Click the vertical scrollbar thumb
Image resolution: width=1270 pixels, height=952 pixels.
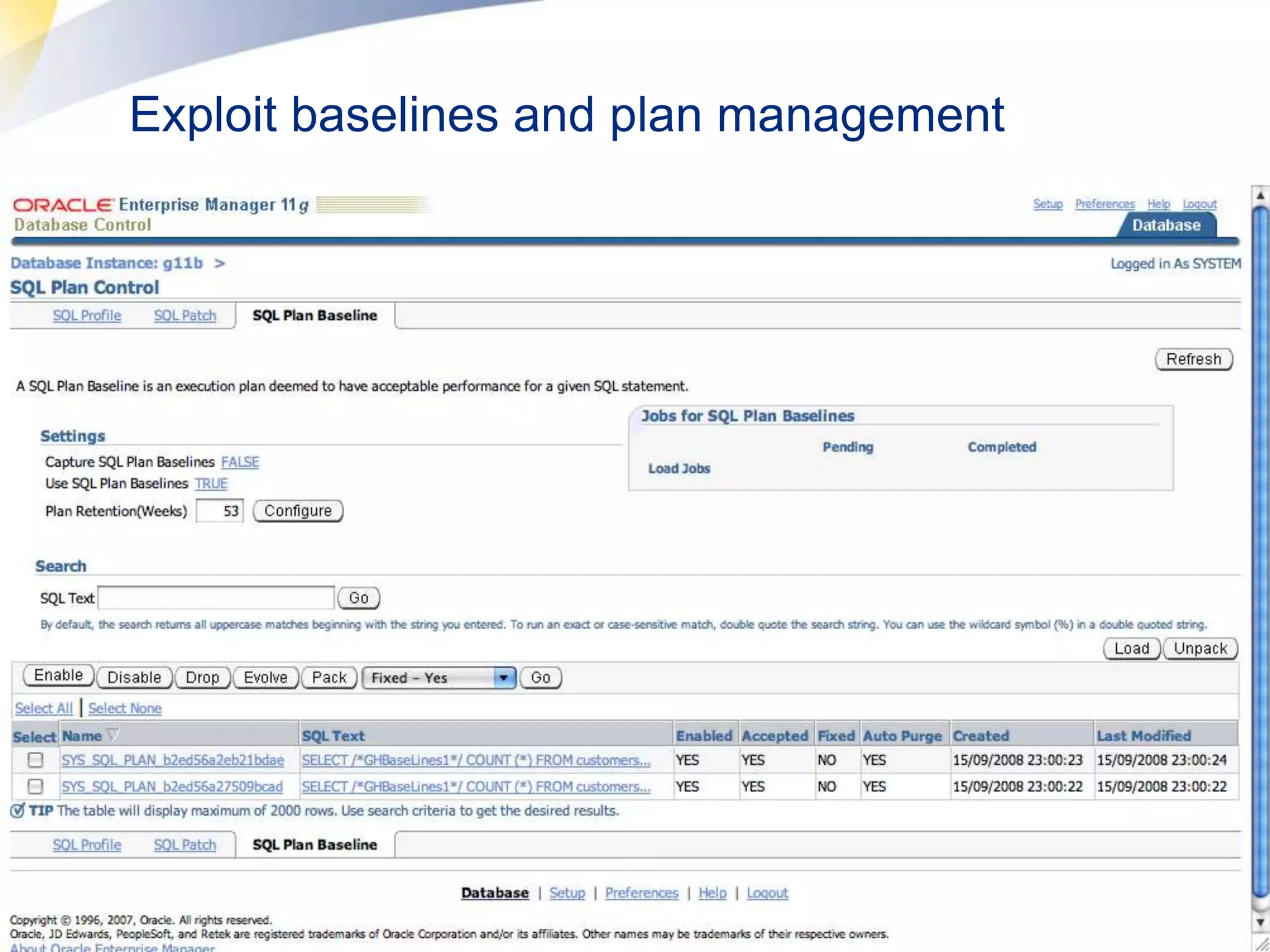click(x=1260, y=552)
